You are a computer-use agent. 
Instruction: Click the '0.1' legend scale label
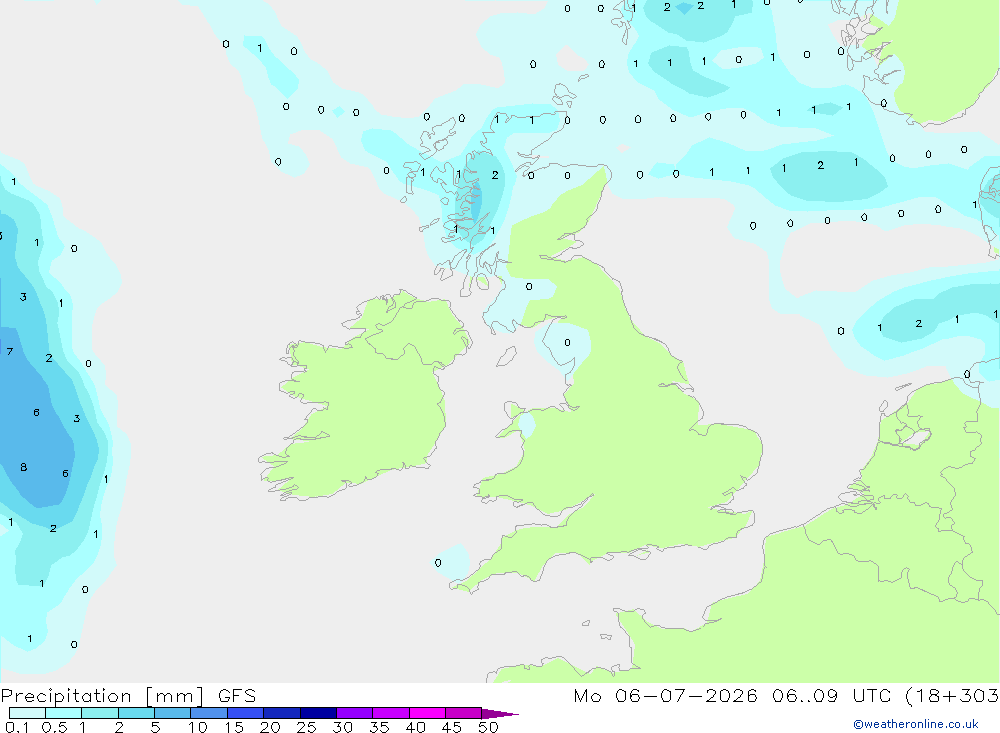pos(17,727)
